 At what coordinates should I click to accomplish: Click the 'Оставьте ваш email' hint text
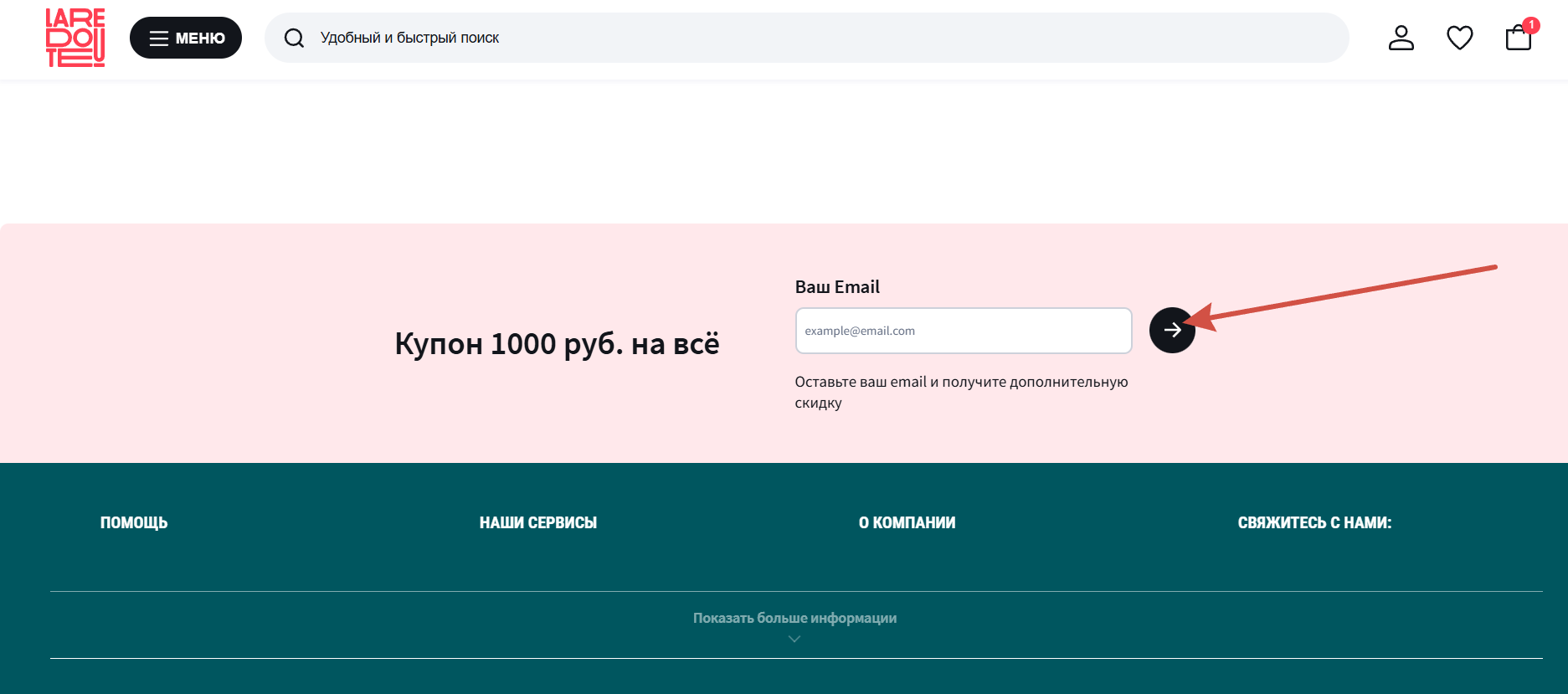pyautogui.click(x=961, y=392)
